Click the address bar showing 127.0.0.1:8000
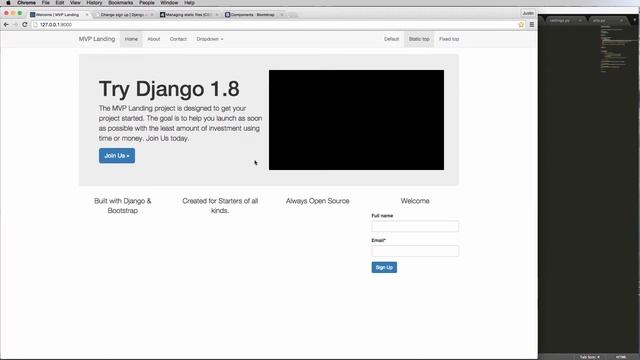 pos(273,24)
